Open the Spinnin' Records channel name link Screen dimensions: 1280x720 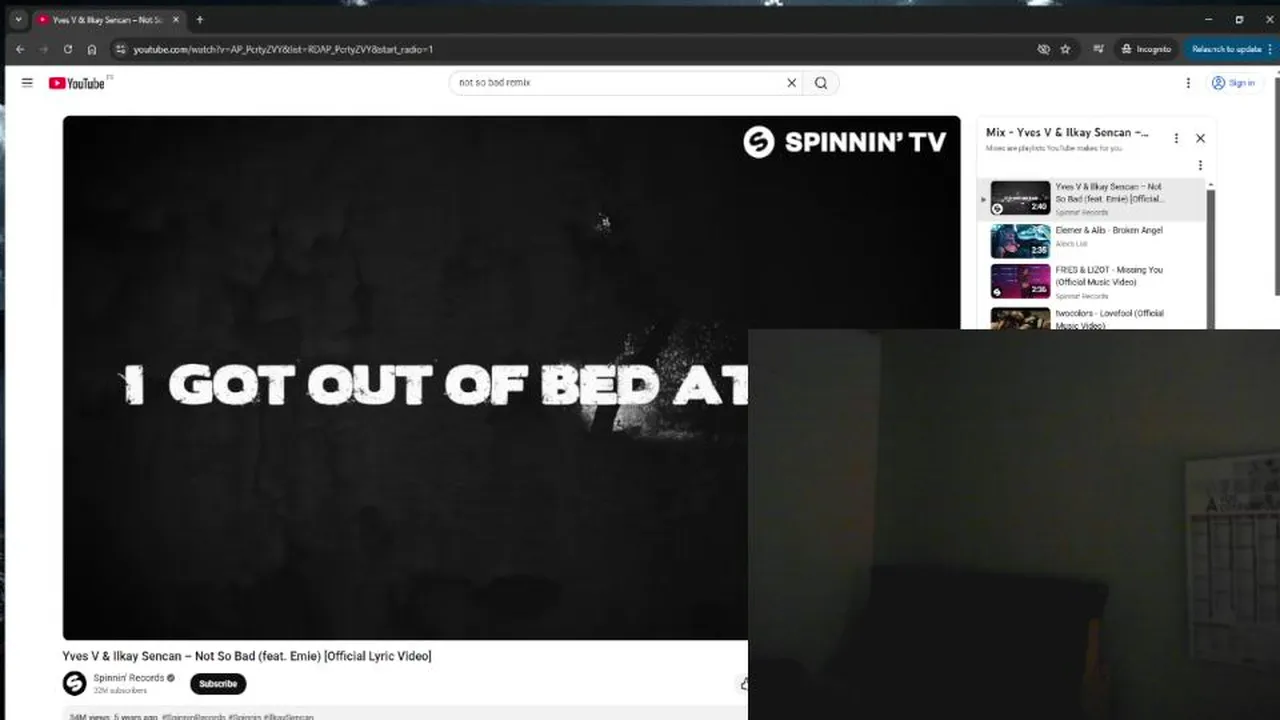[129, 678]
